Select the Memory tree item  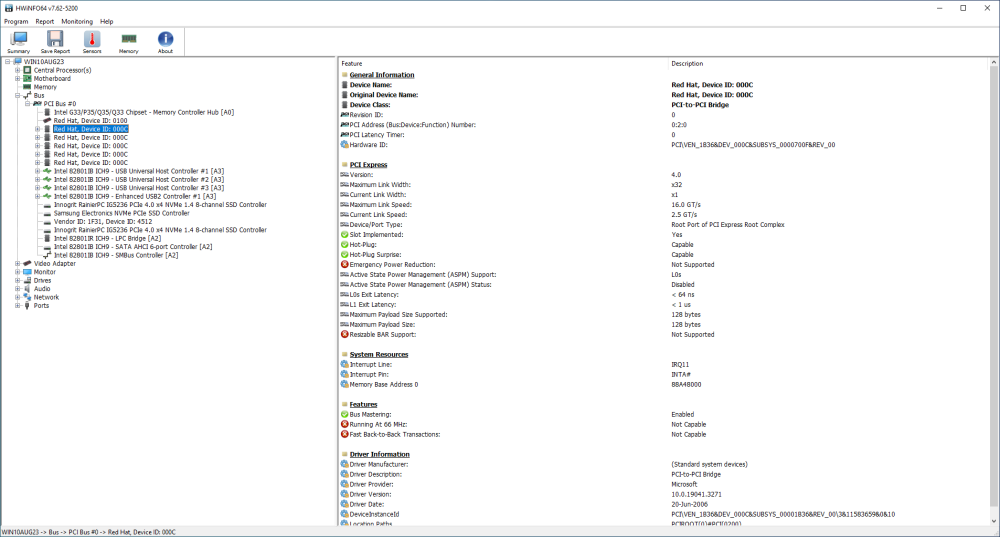[x=45, y=87]
